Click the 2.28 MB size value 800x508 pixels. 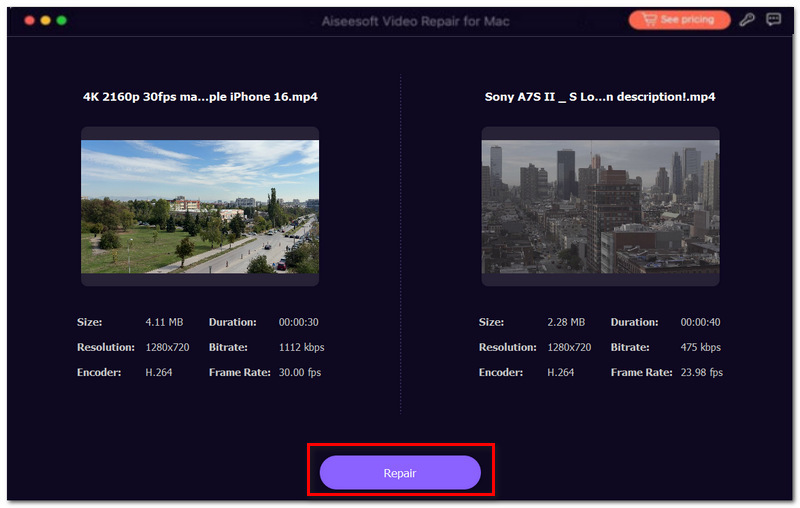tap(566, 322)
